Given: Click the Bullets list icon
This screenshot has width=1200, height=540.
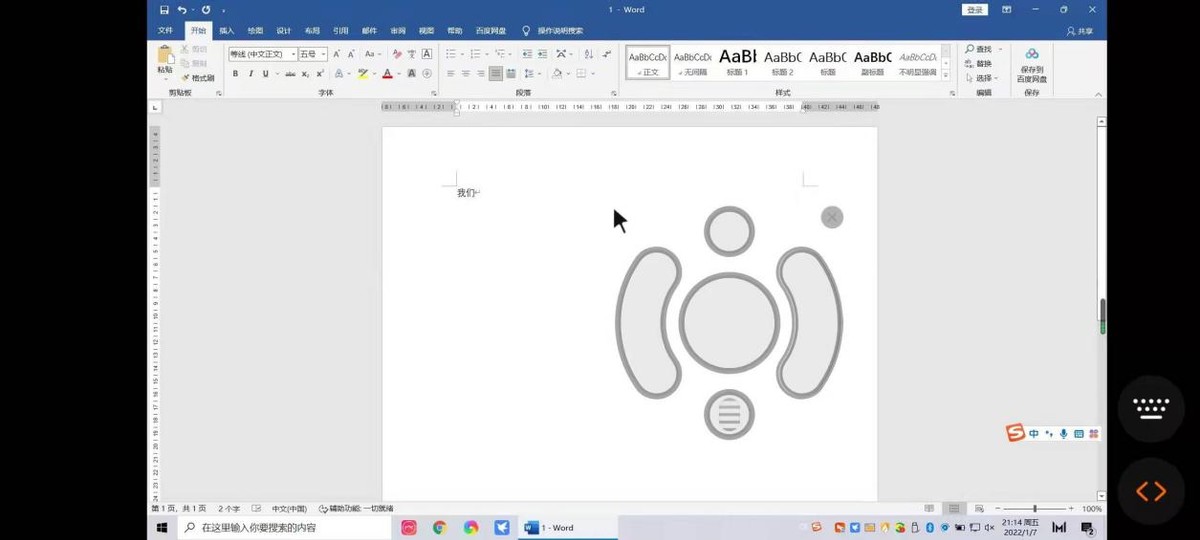Looking at the screenshot, I should coord(451,54).
